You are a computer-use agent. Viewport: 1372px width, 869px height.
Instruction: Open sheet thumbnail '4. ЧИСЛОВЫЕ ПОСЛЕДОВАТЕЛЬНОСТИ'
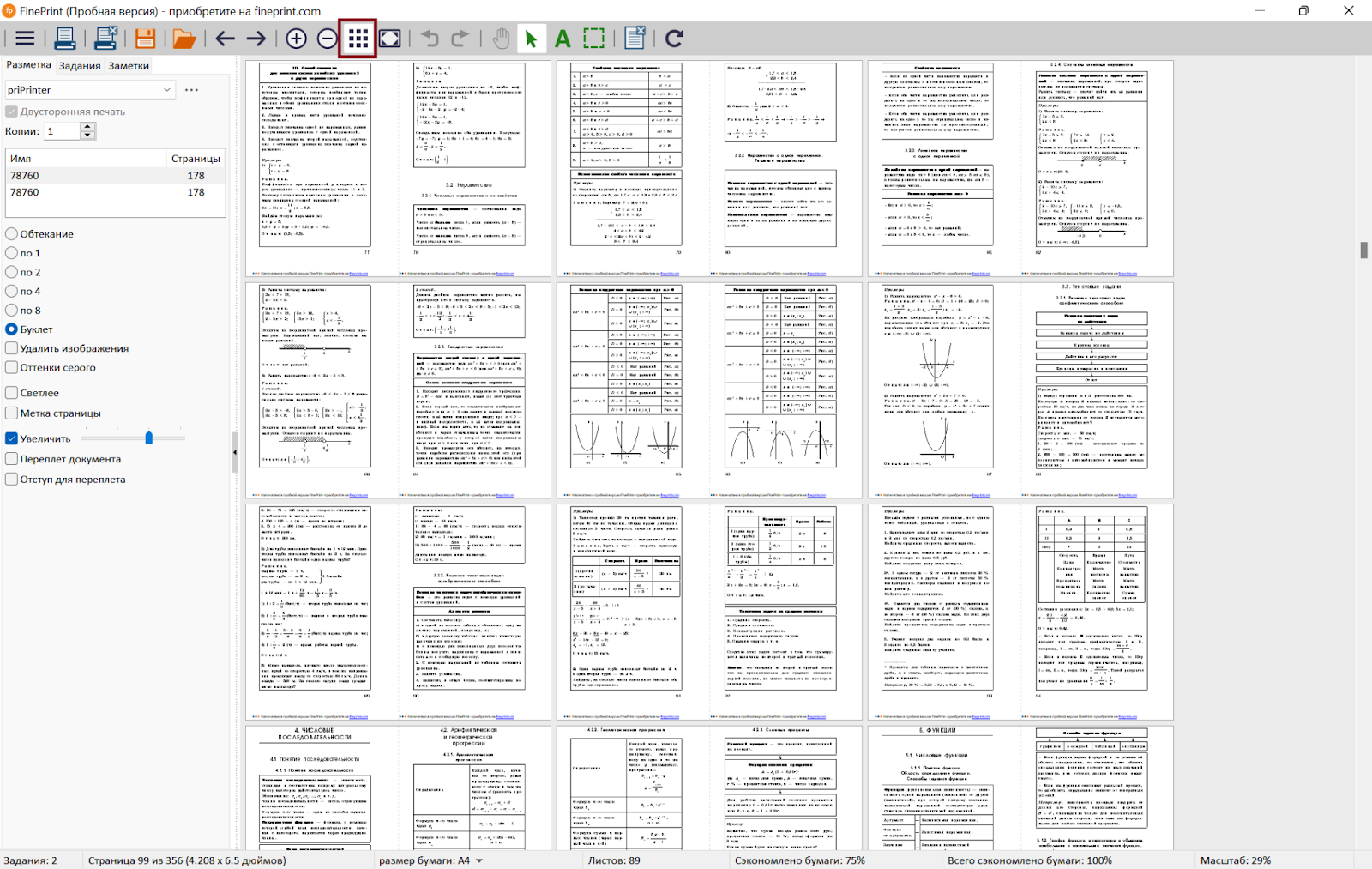[x=398, y=788]
